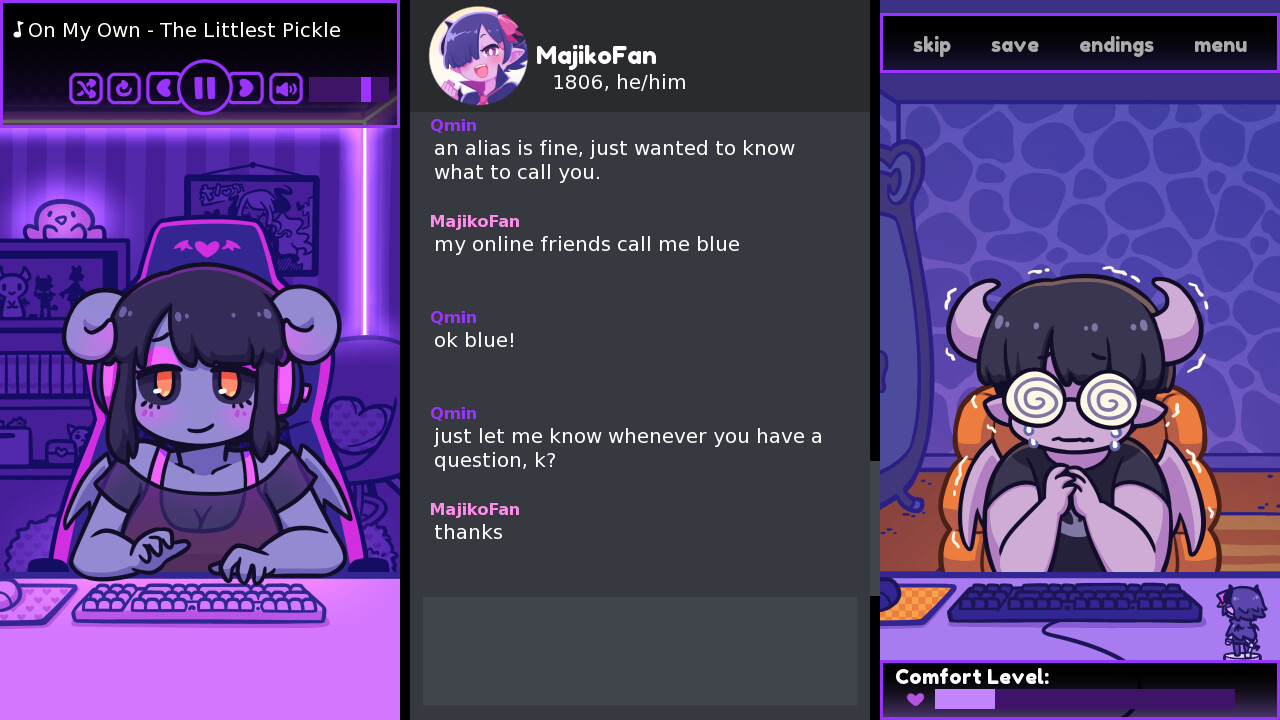Click the MajikoFan username header

coord(597,56)
